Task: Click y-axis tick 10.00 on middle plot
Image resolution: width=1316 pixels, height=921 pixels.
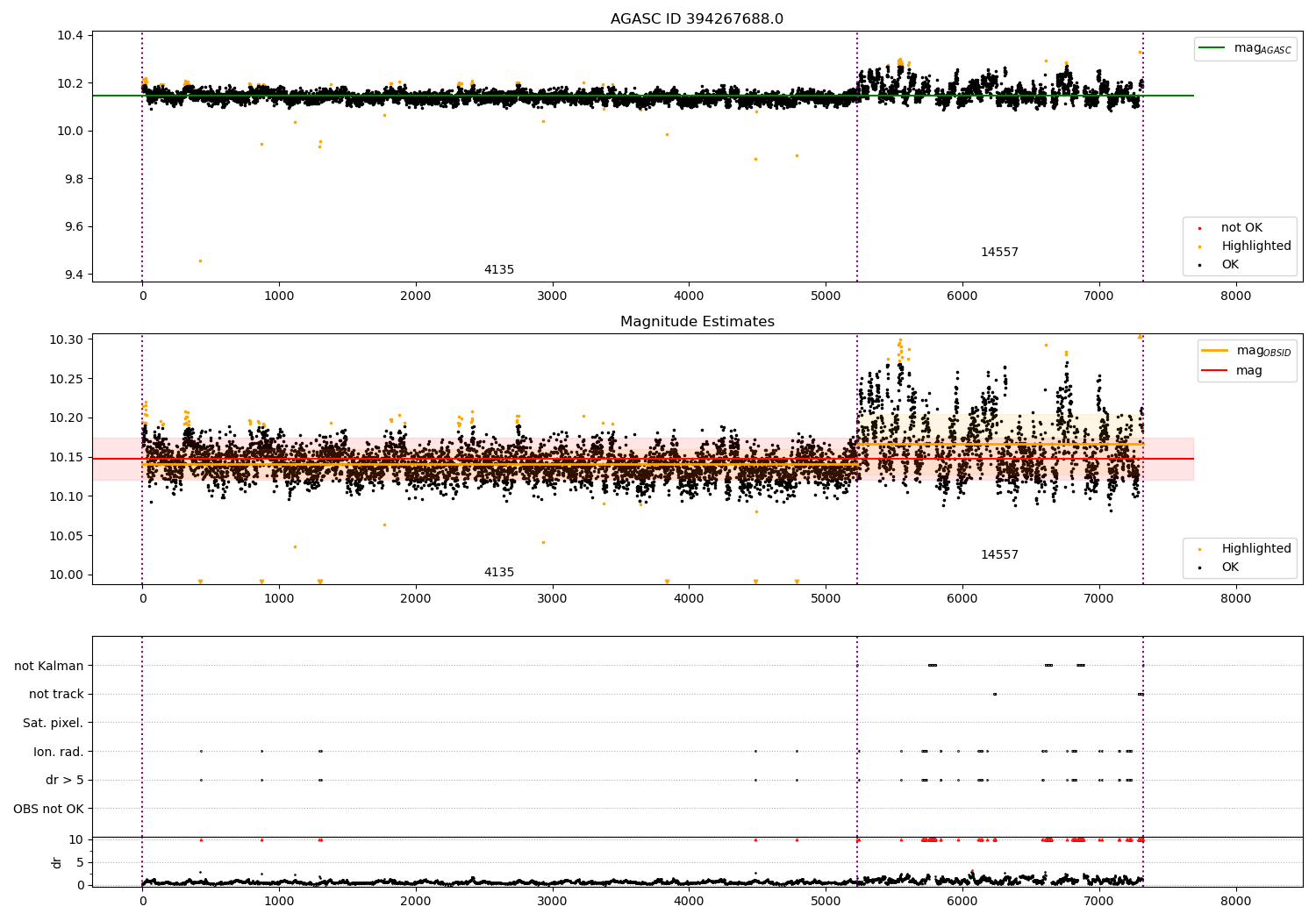Action: pyautogui.click(x=68, y=575)
